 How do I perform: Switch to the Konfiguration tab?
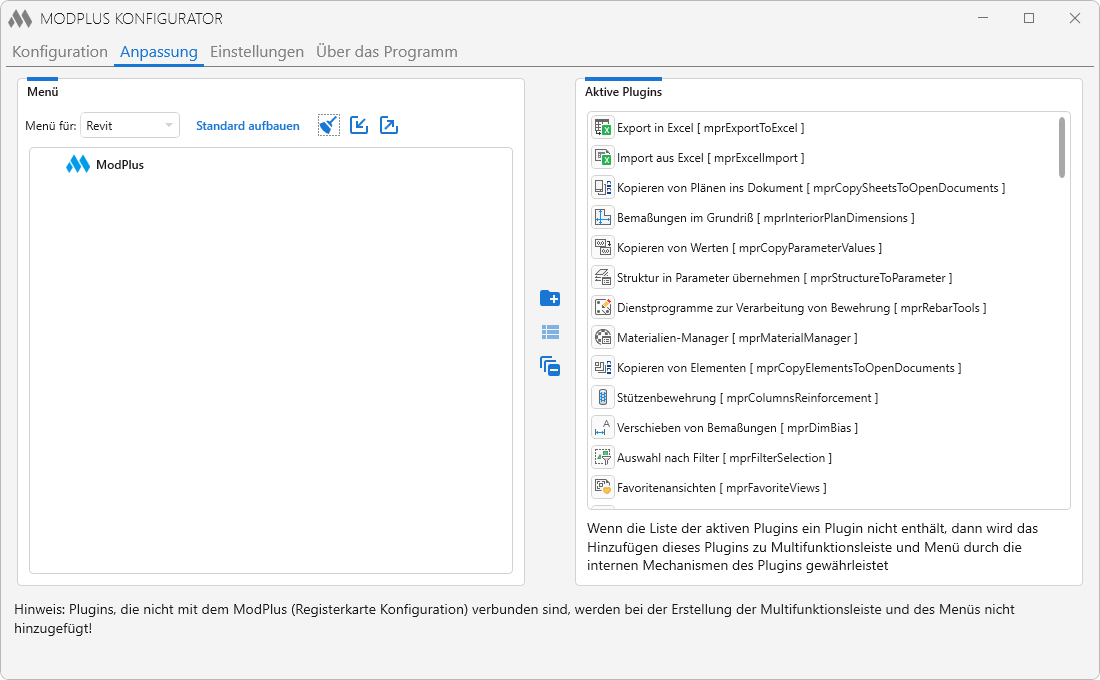pyautogui.click(x=60, y=52)
